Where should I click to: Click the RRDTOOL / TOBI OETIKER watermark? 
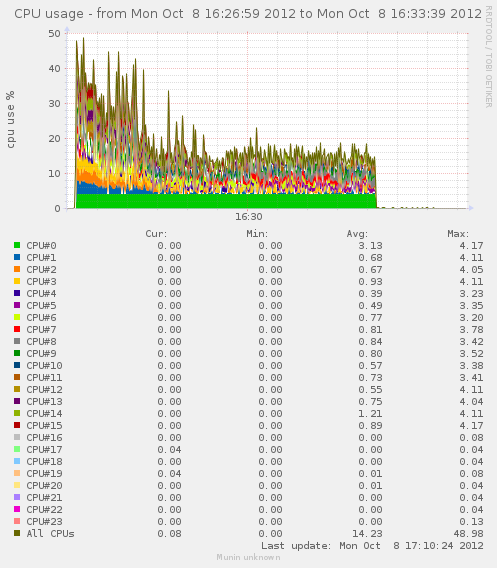[488, 57]
